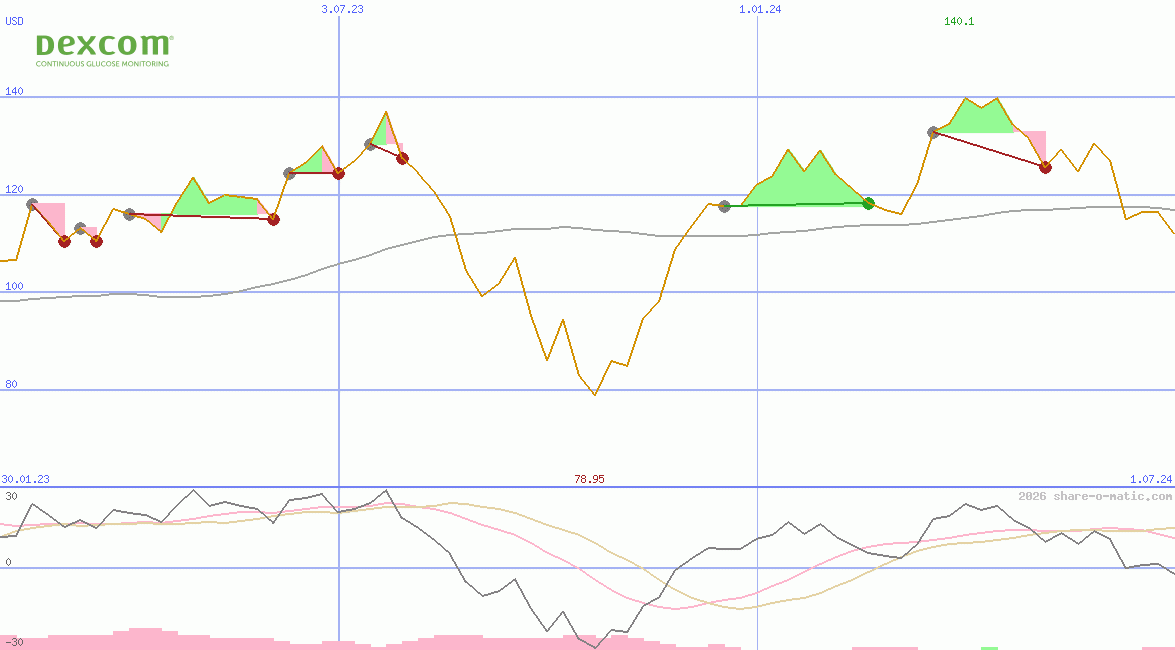1175x650 pixels.
Task: Click the 78.95 value label
Action: [x=590, y=479]
